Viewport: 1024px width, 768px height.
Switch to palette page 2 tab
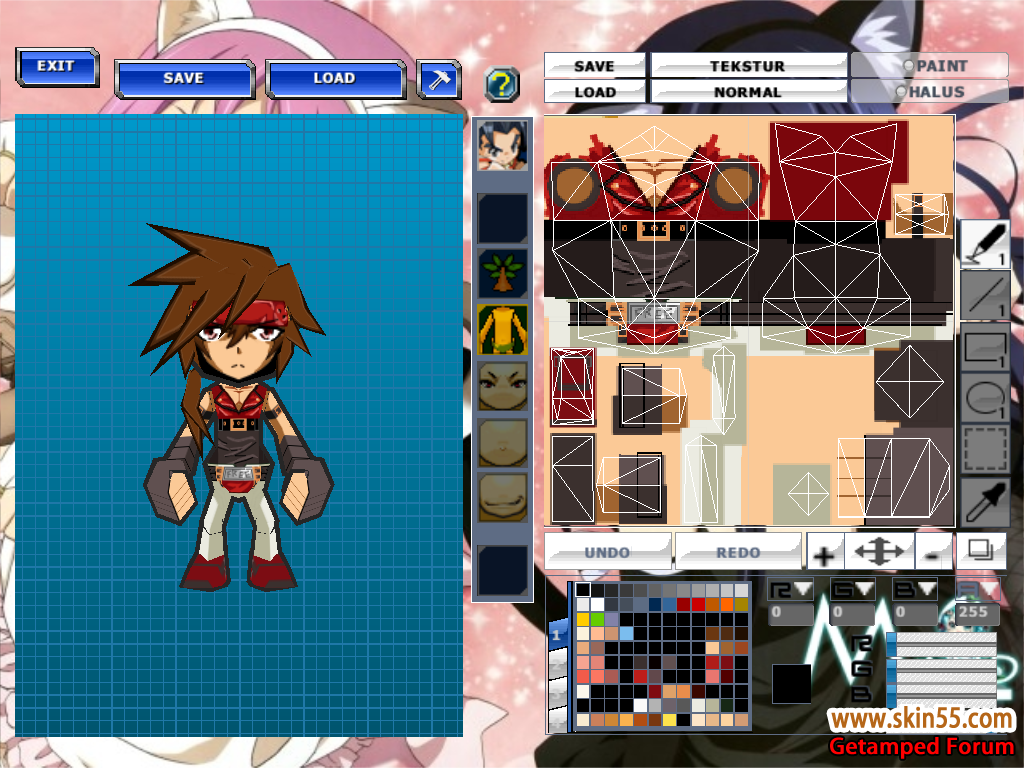point(557,663)
